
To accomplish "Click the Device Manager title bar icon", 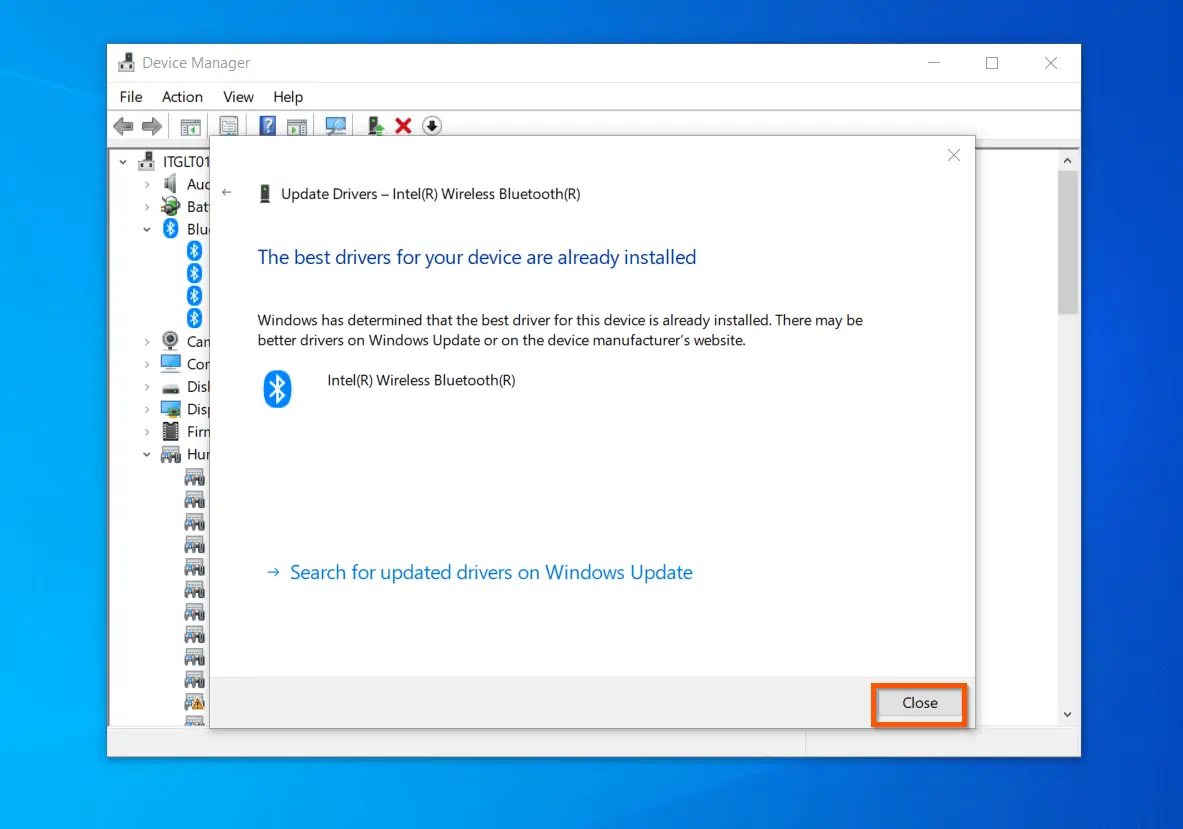I will [126, 63].
